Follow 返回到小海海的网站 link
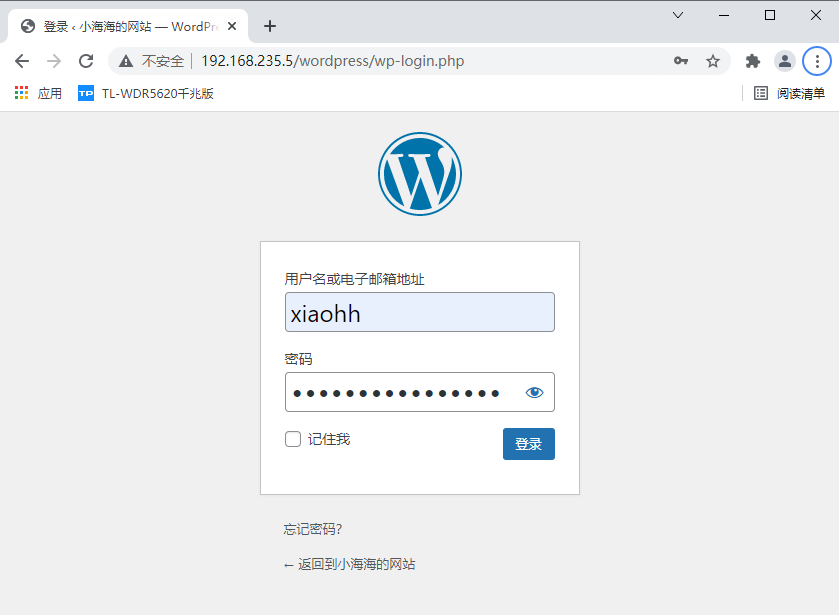This screenshot has width=839, height=615. point(349,564)
